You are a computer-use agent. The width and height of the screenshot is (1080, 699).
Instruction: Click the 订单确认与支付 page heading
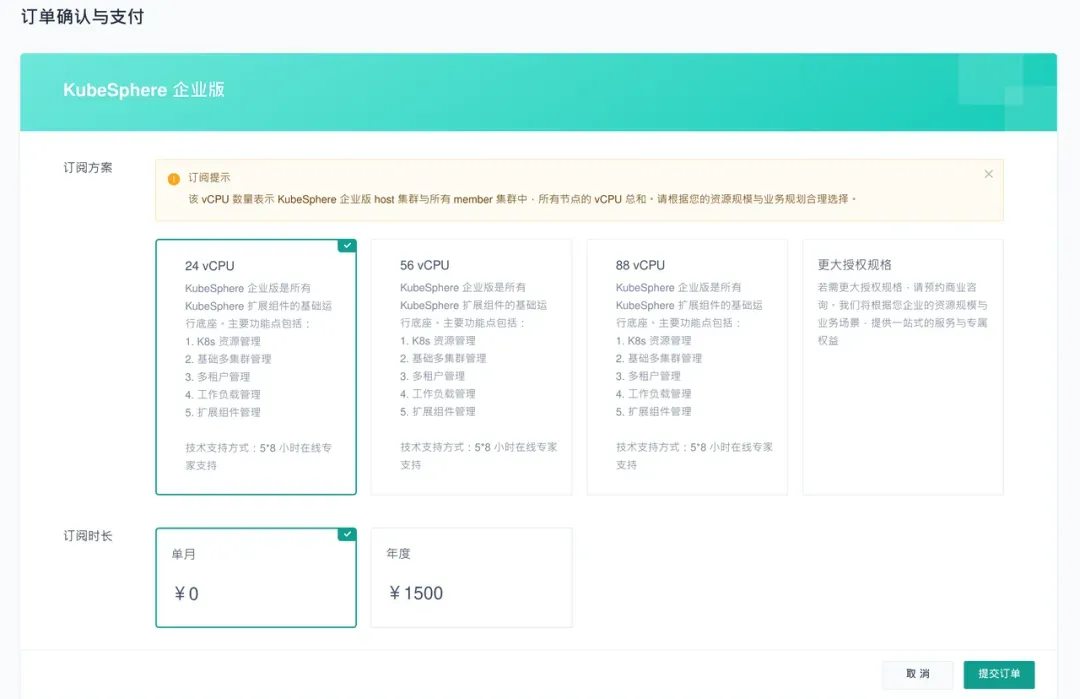[83, 17]
